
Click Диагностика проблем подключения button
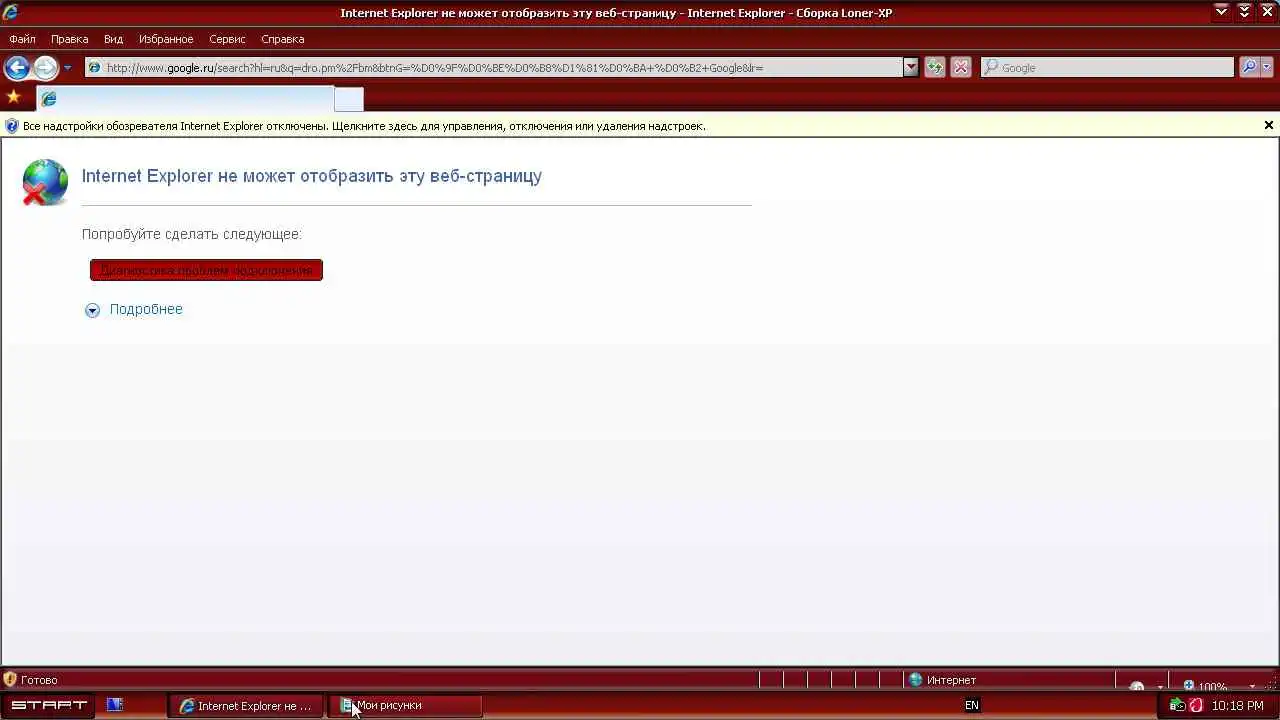pos(206,270)
